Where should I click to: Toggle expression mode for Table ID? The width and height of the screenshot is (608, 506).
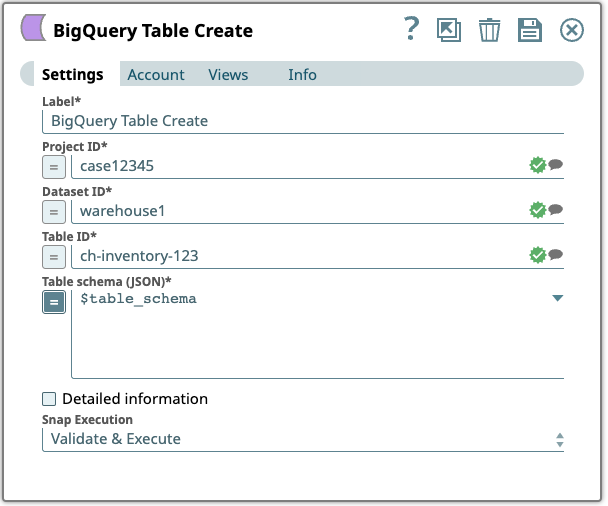pos(54,257)
